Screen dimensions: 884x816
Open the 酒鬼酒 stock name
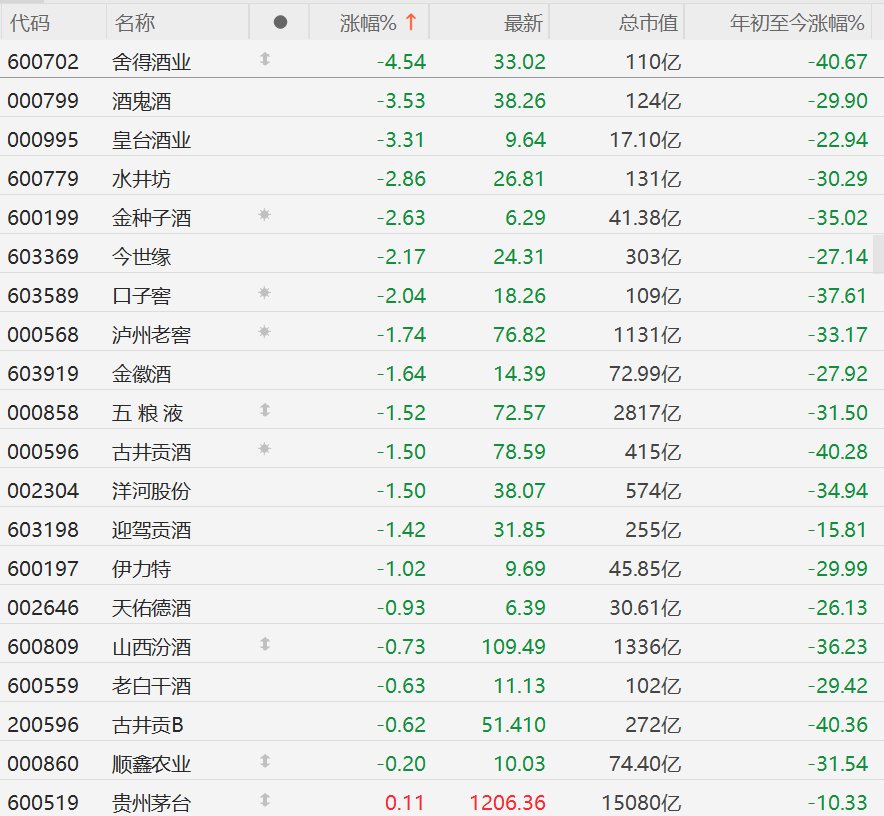[141, 101]
